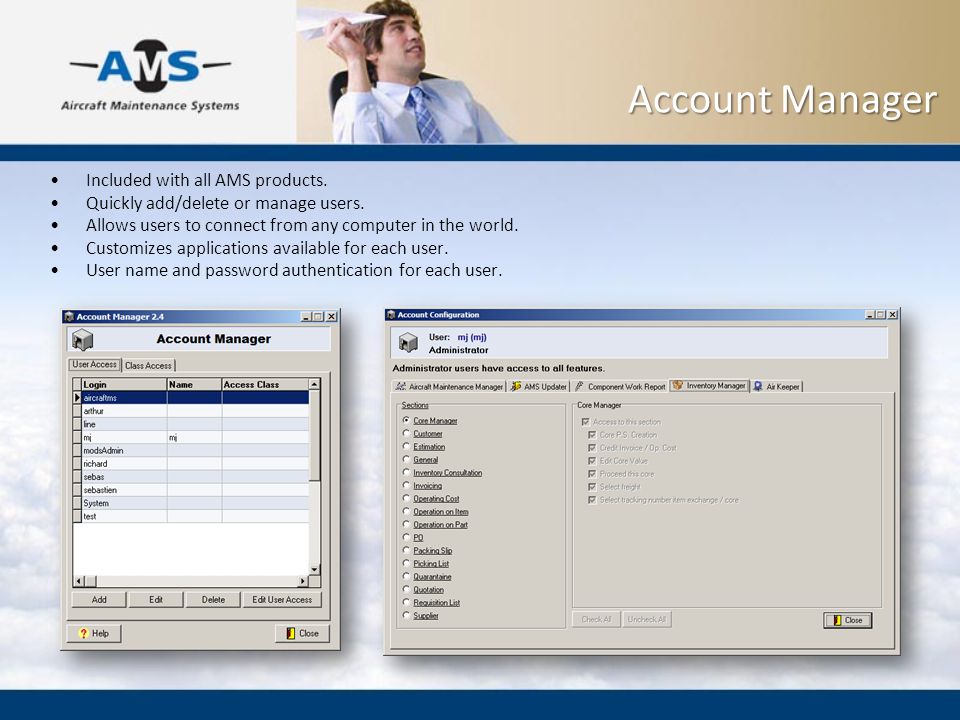Click the Component Work Report tab icon

click(x=579, y=386)
